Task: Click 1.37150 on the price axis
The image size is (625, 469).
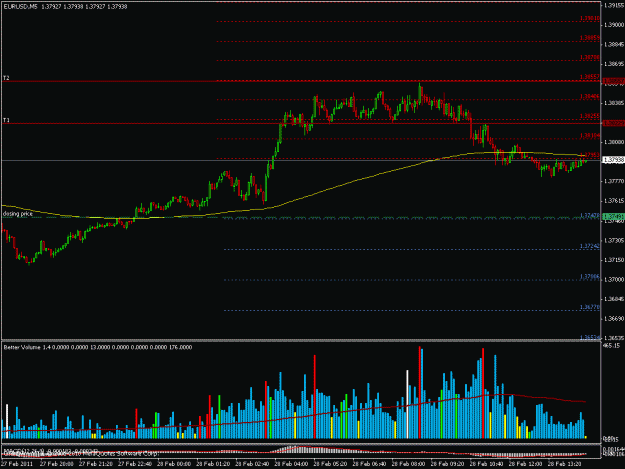Action: [614, 260]
